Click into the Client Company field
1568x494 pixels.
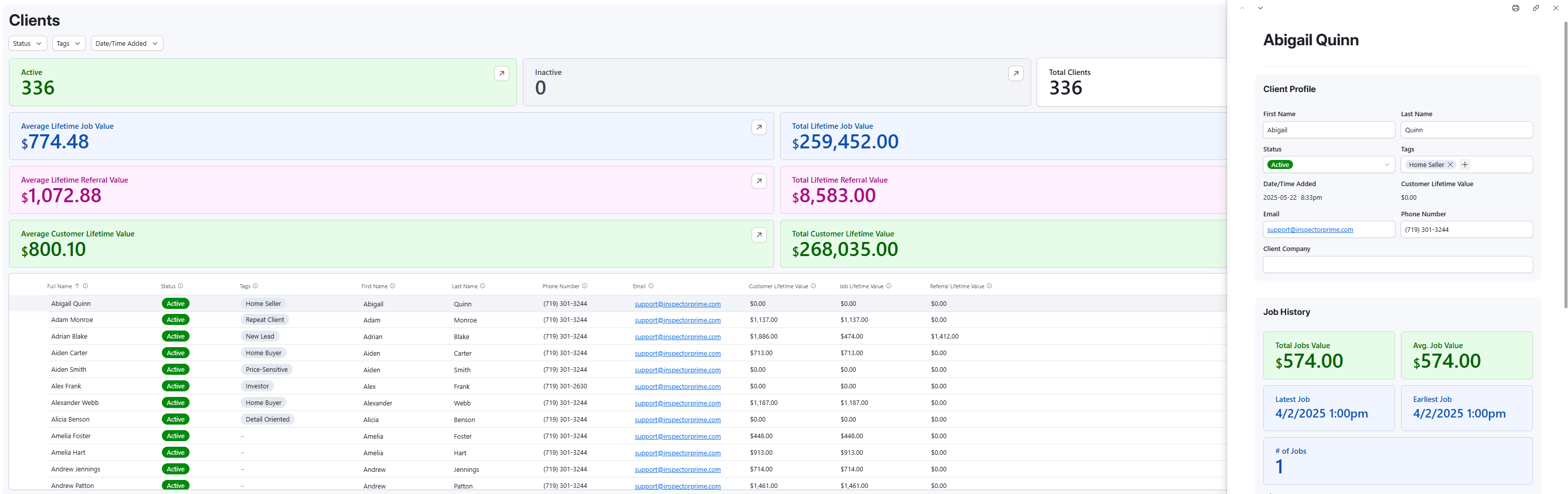[1397, 265]
